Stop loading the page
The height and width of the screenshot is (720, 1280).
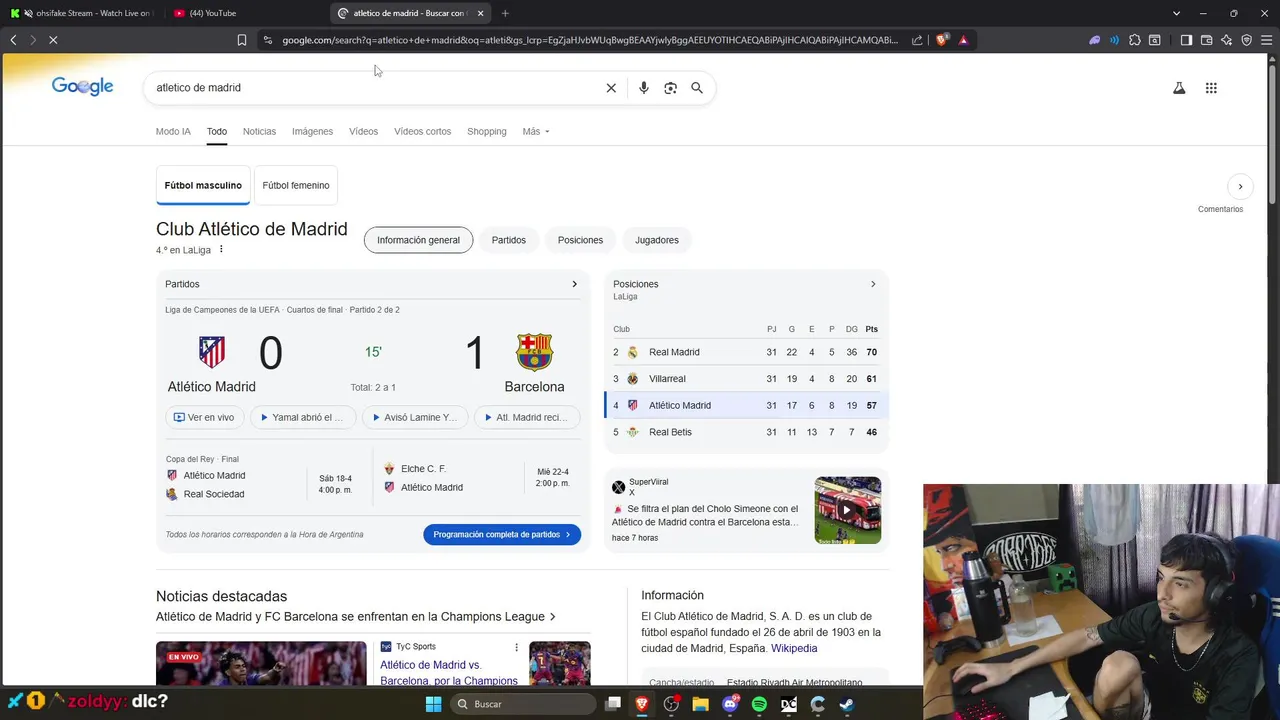coord(53,40)
